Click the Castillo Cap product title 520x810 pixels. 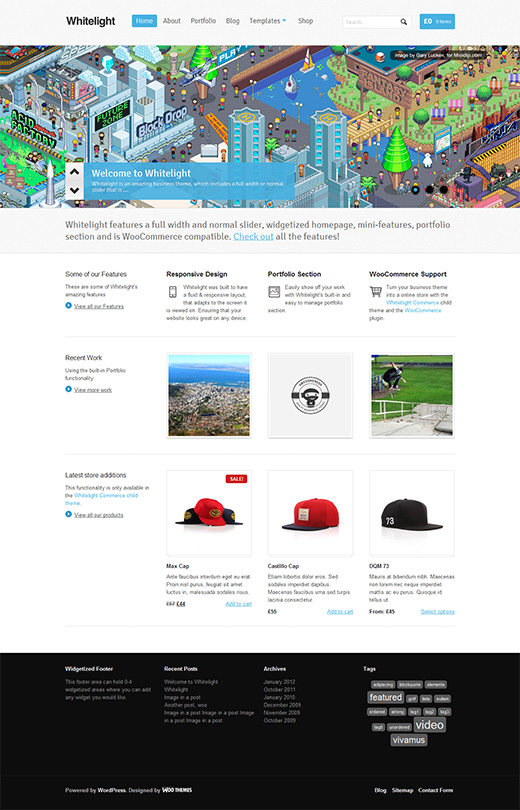pos(283,566)
